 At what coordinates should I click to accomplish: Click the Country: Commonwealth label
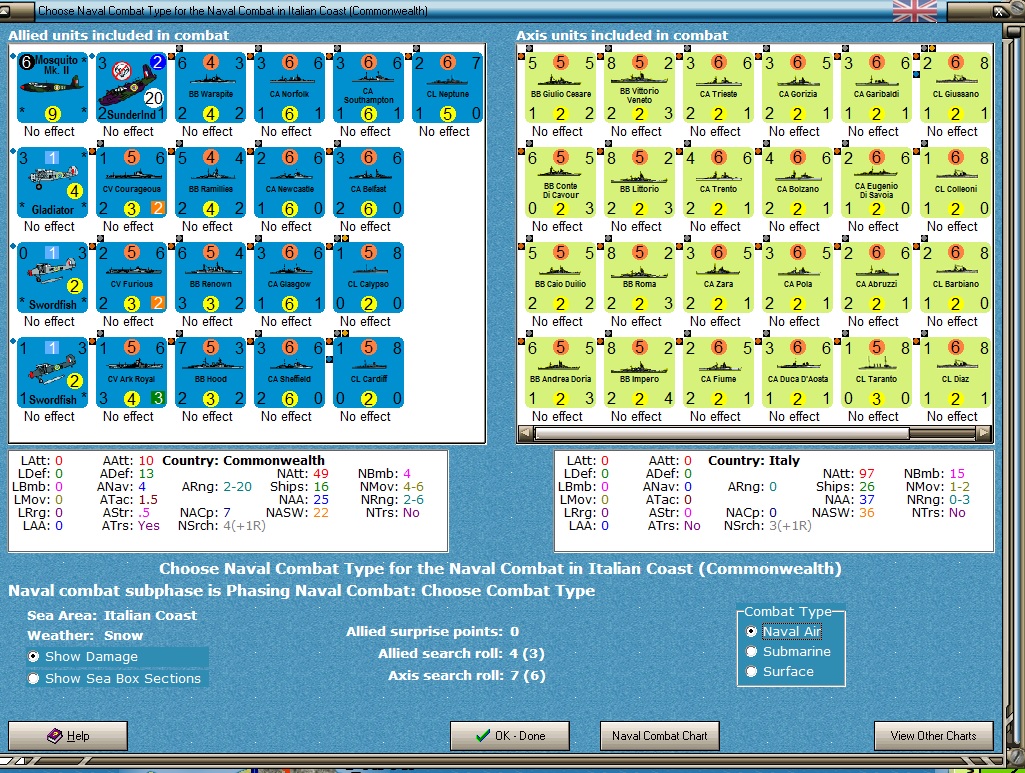243,461
